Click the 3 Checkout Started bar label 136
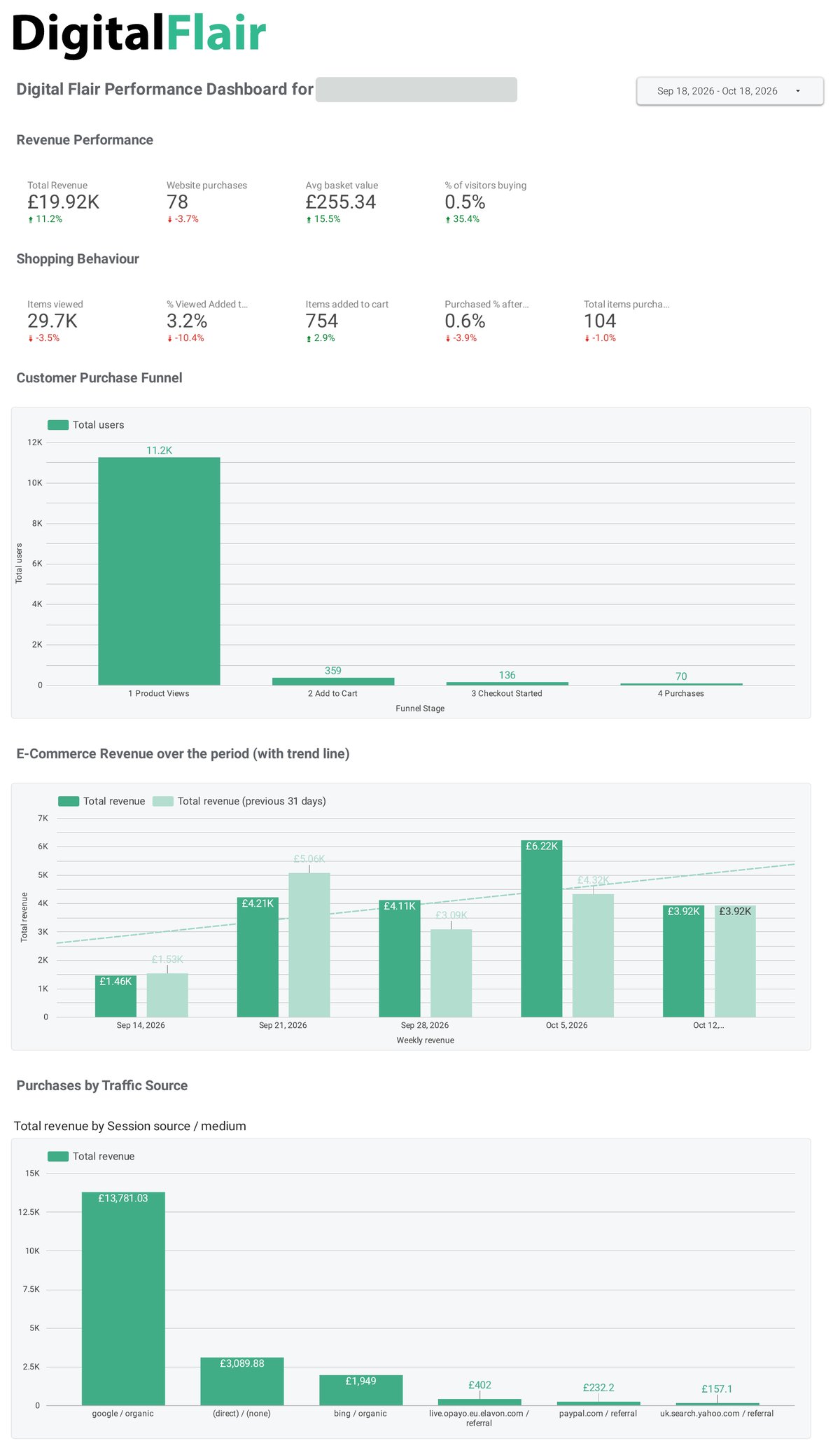Viewport: 840px width, 1455px height. (x=507, y=675)
